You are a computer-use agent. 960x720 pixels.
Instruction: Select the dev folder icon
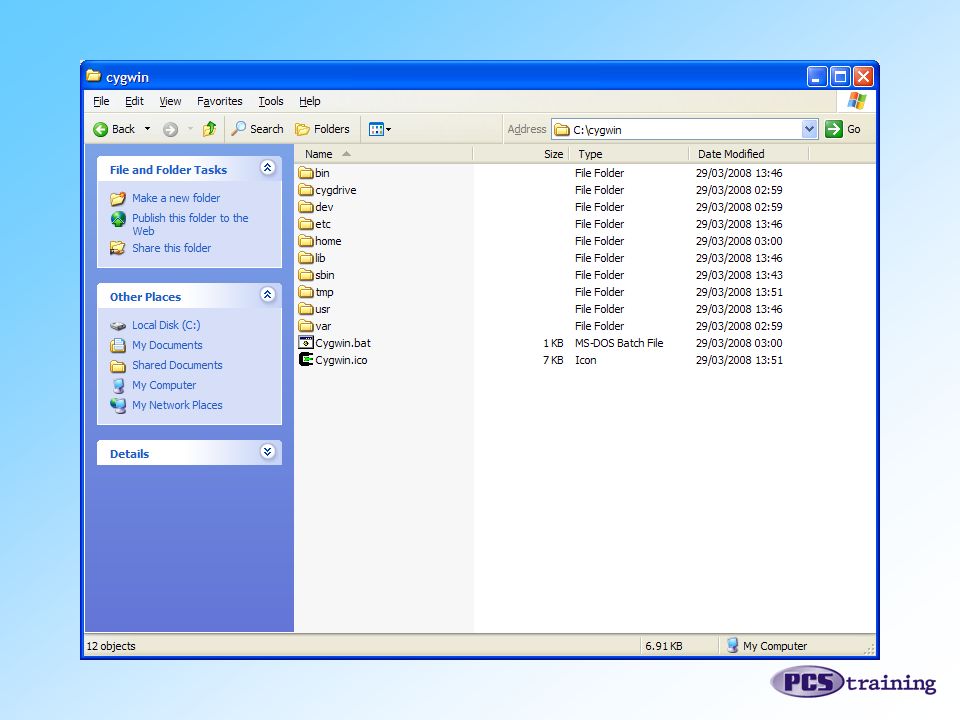pos(306,207)
